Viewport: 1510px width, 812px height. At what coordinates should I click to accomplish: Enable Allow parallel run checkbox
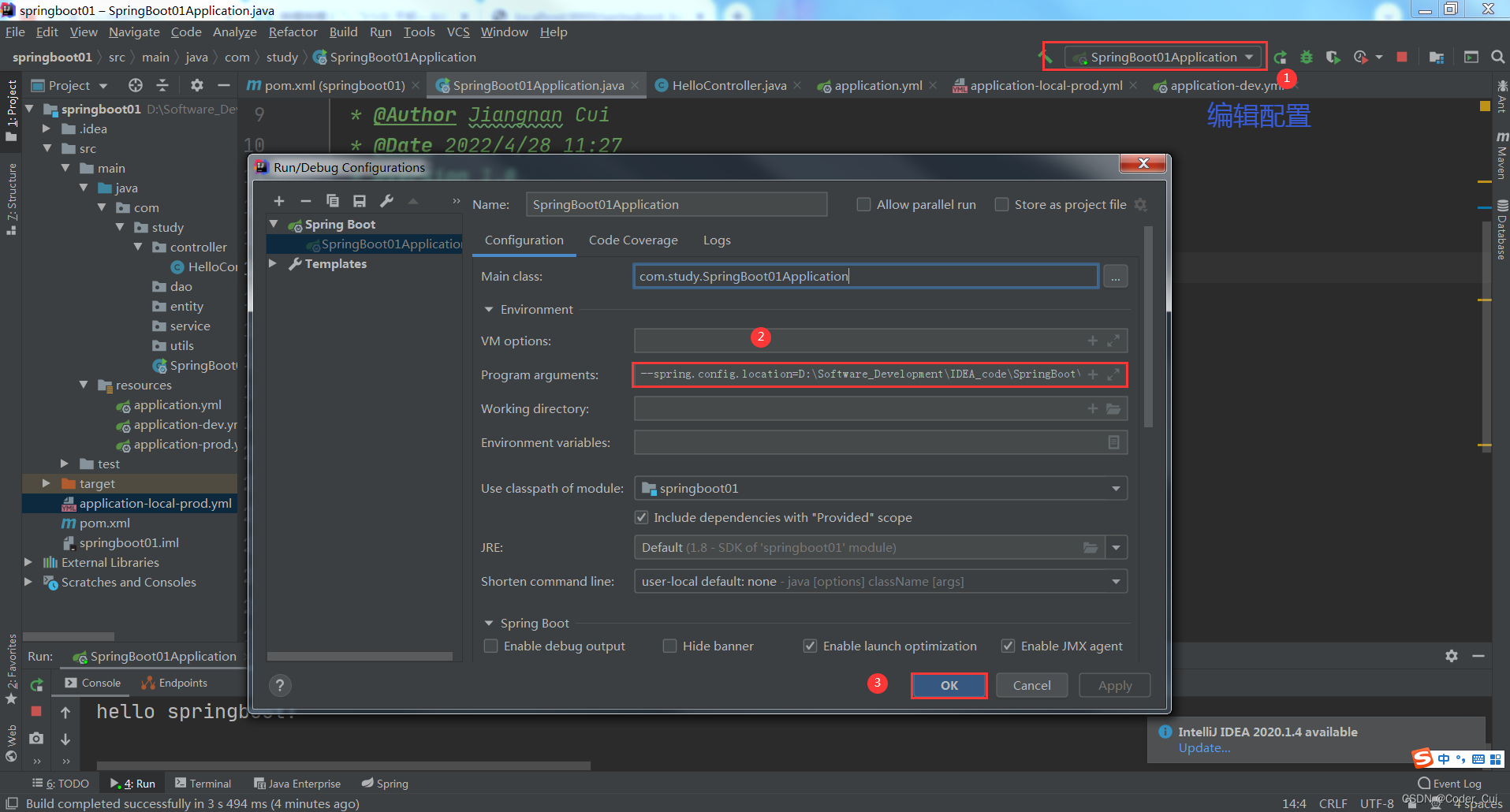864,205
